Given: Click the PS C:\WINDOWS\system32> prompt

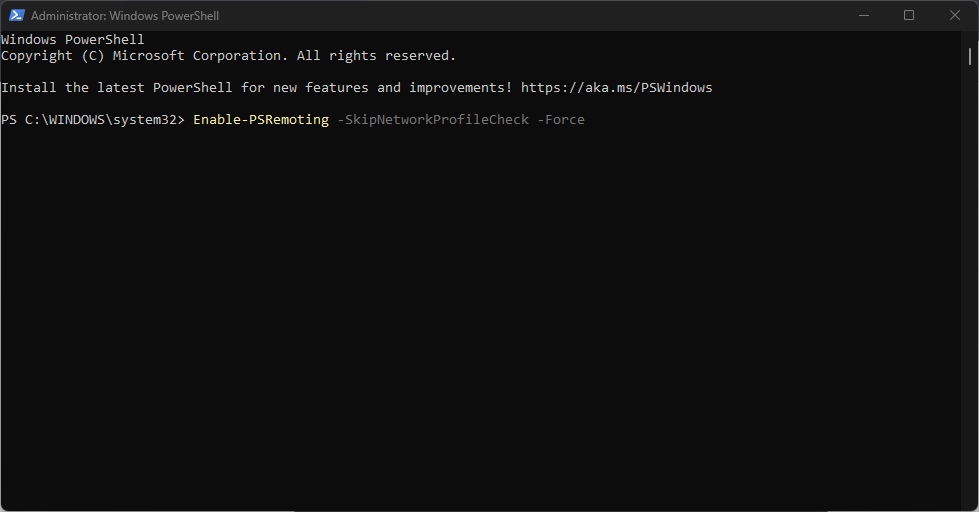Looking at the screenshot, I should 93,119.
